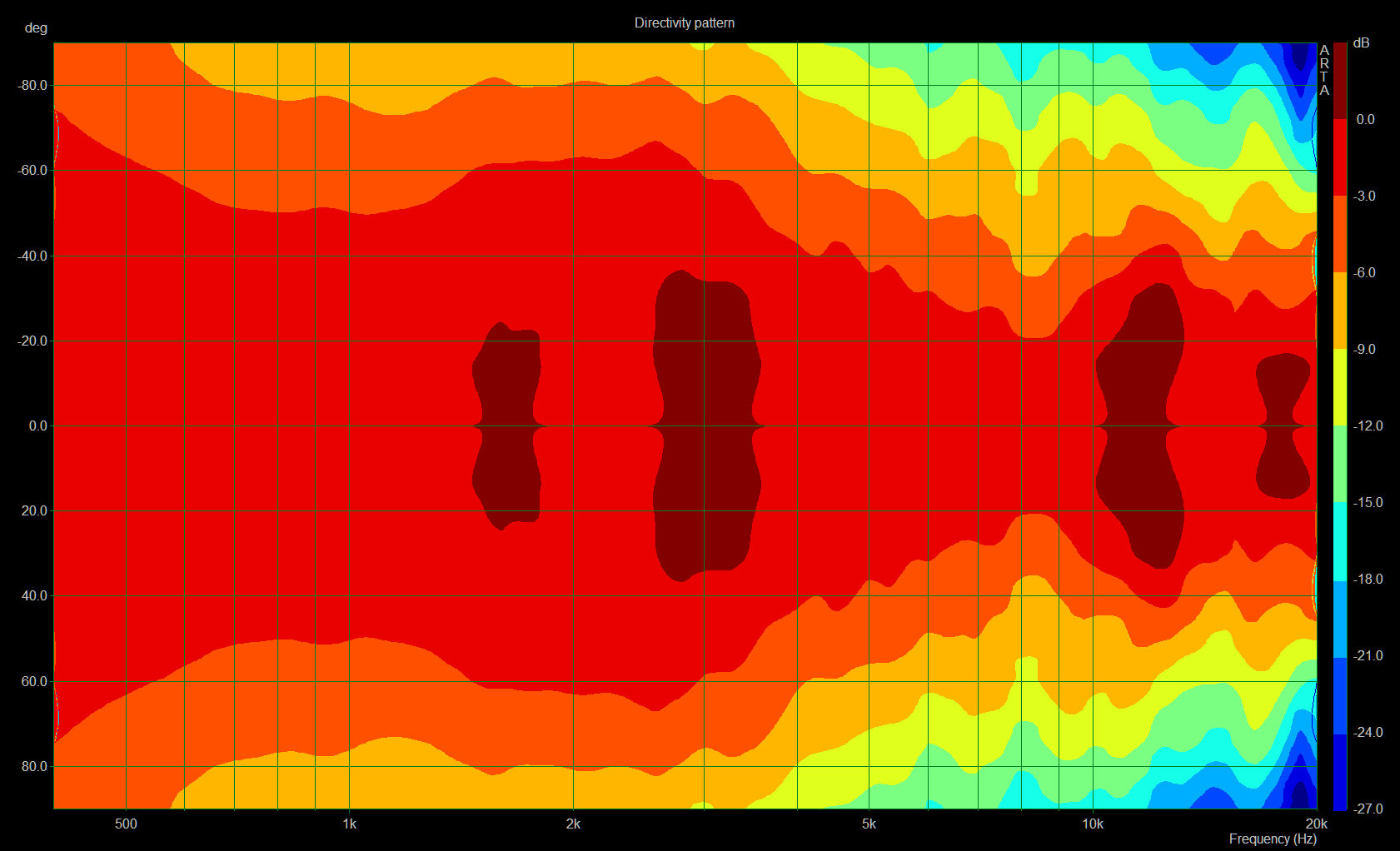The width and height of the screenshot is (1400, 851).
Task: Select the -80.0 degree axis tick label
Action: (x=32, y=85)
